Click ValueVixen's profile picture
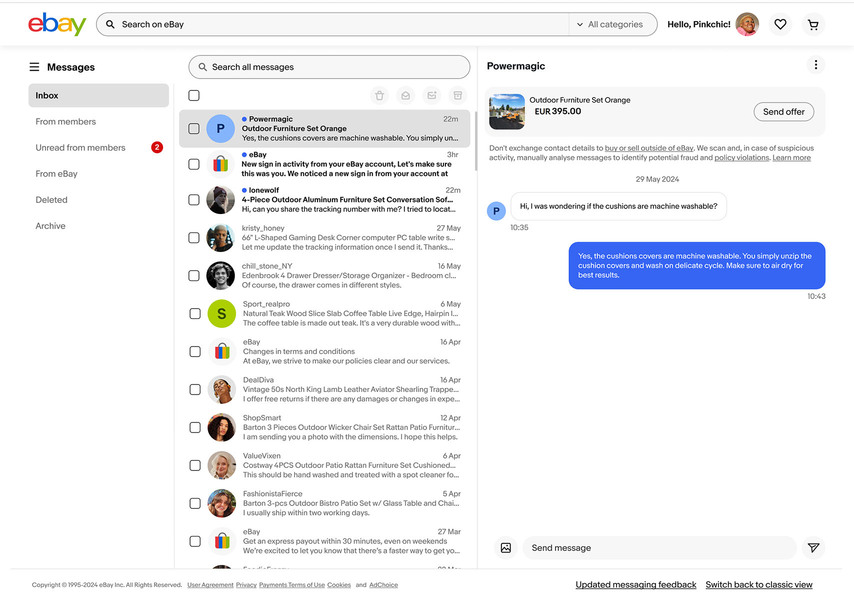Screen dimensions: 854x600 click(x=222, y=466)
